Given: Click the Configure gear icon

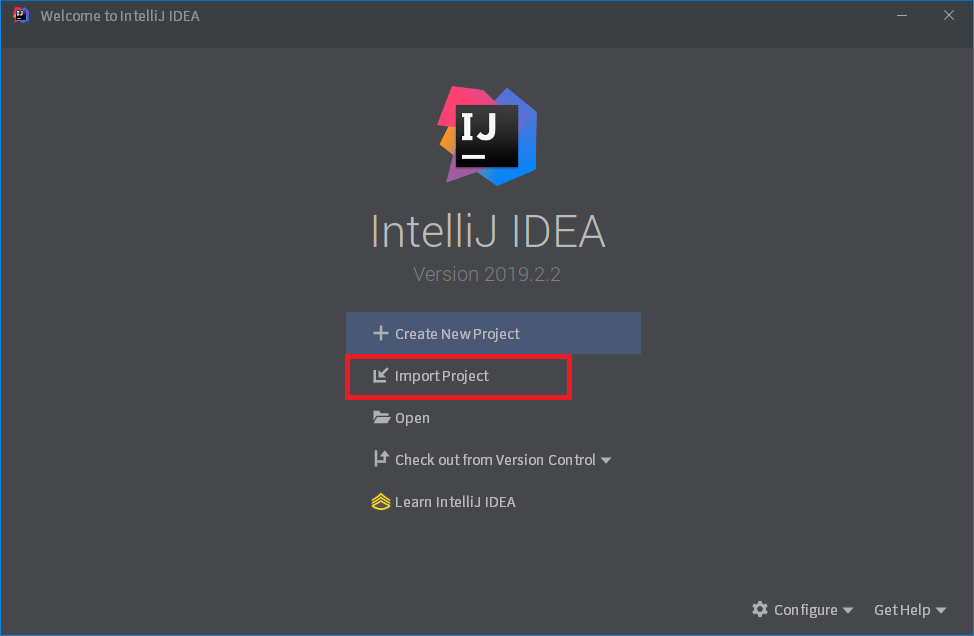Looking at the screenshot, I should 760,609.
